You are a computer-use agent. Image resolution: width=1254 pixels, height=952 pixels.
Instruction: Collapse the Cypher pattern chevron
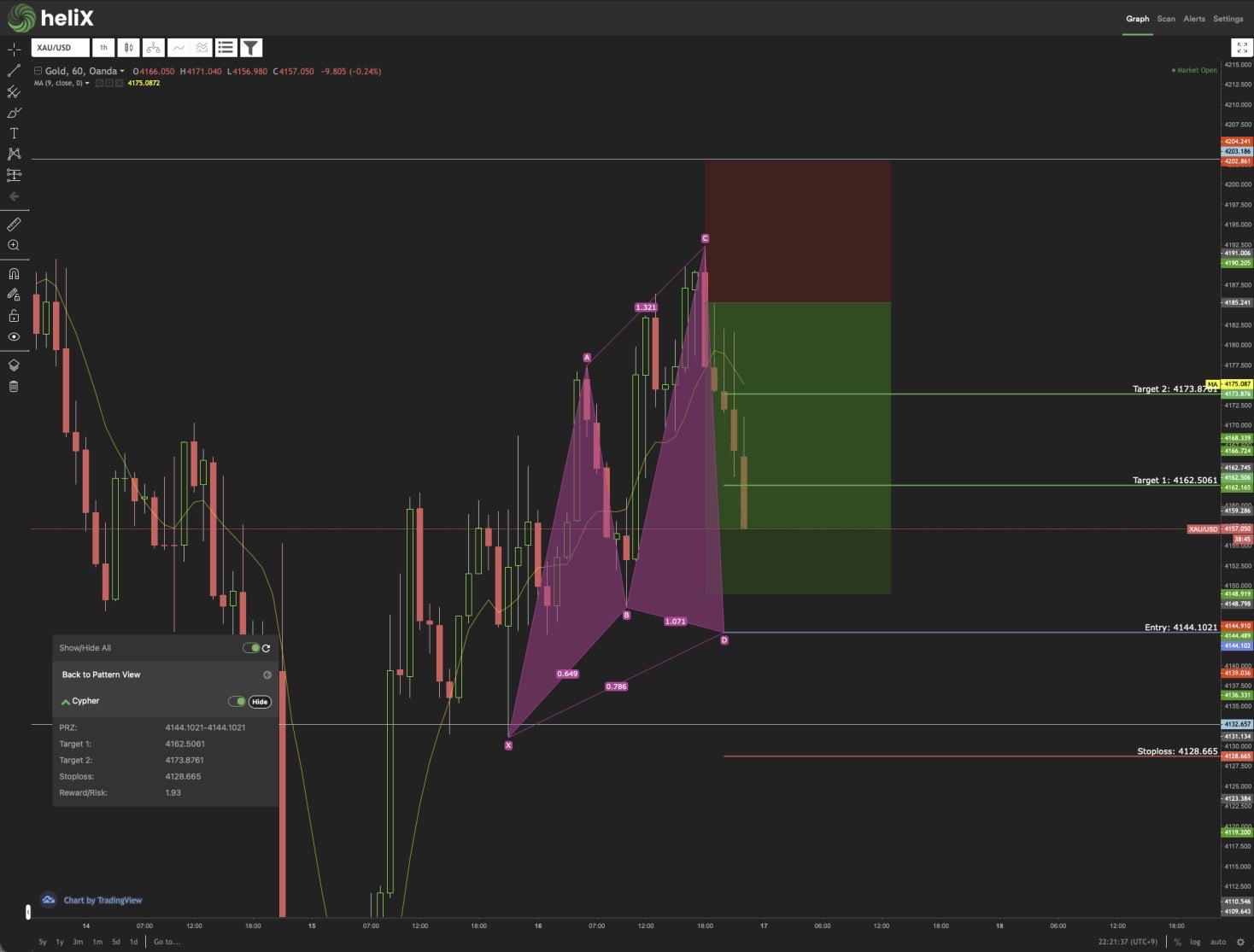tap(66, 702)
